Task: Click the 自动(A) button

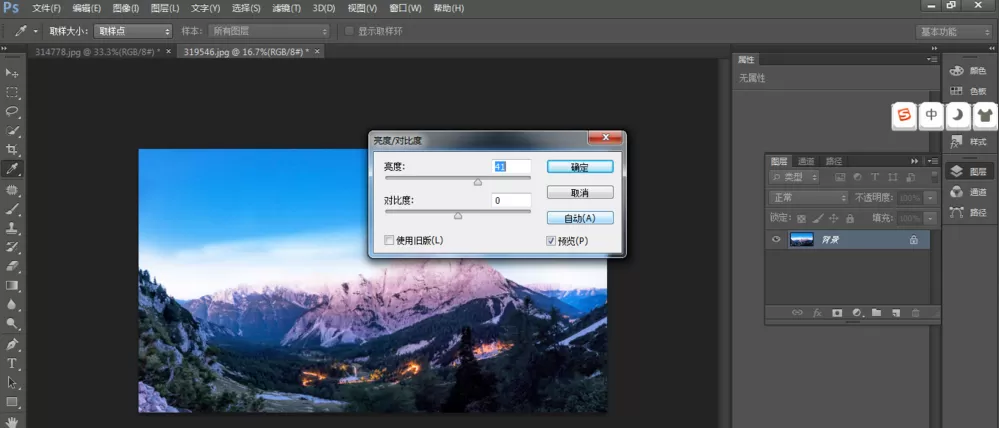Action: pyautogui.click(x=580, y=218)
